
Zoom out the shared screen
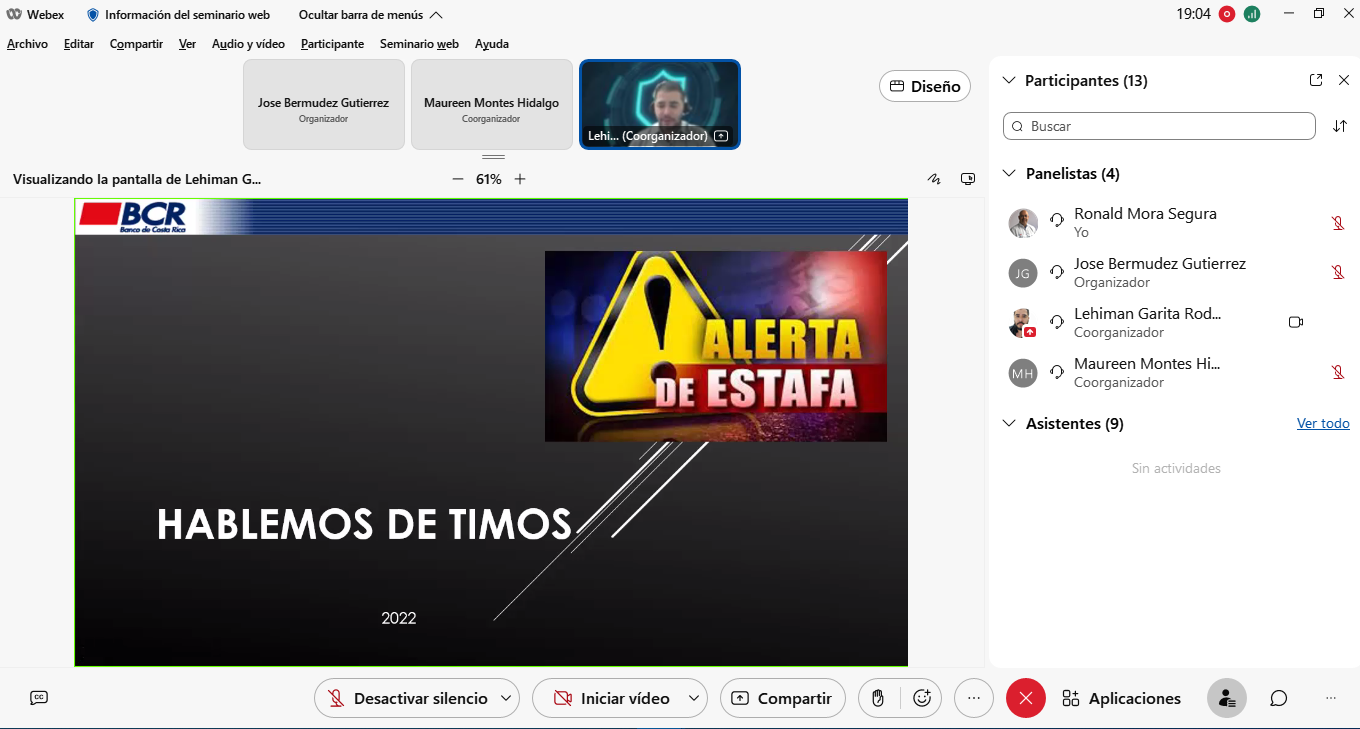click(x=458, y=179)
